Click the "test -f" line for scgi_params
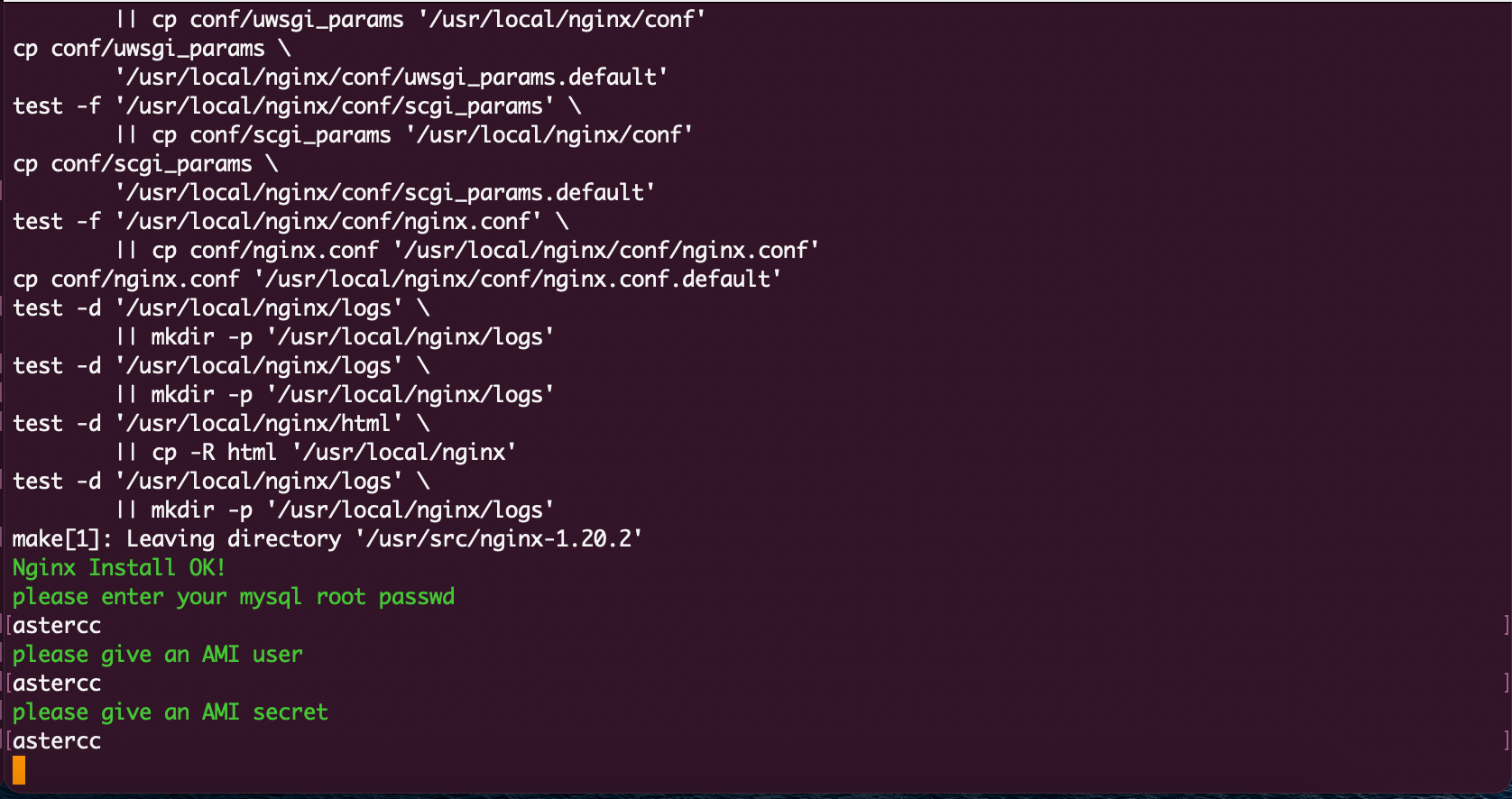This screenshot has width=1512, height=799. [x=297, y=106]
